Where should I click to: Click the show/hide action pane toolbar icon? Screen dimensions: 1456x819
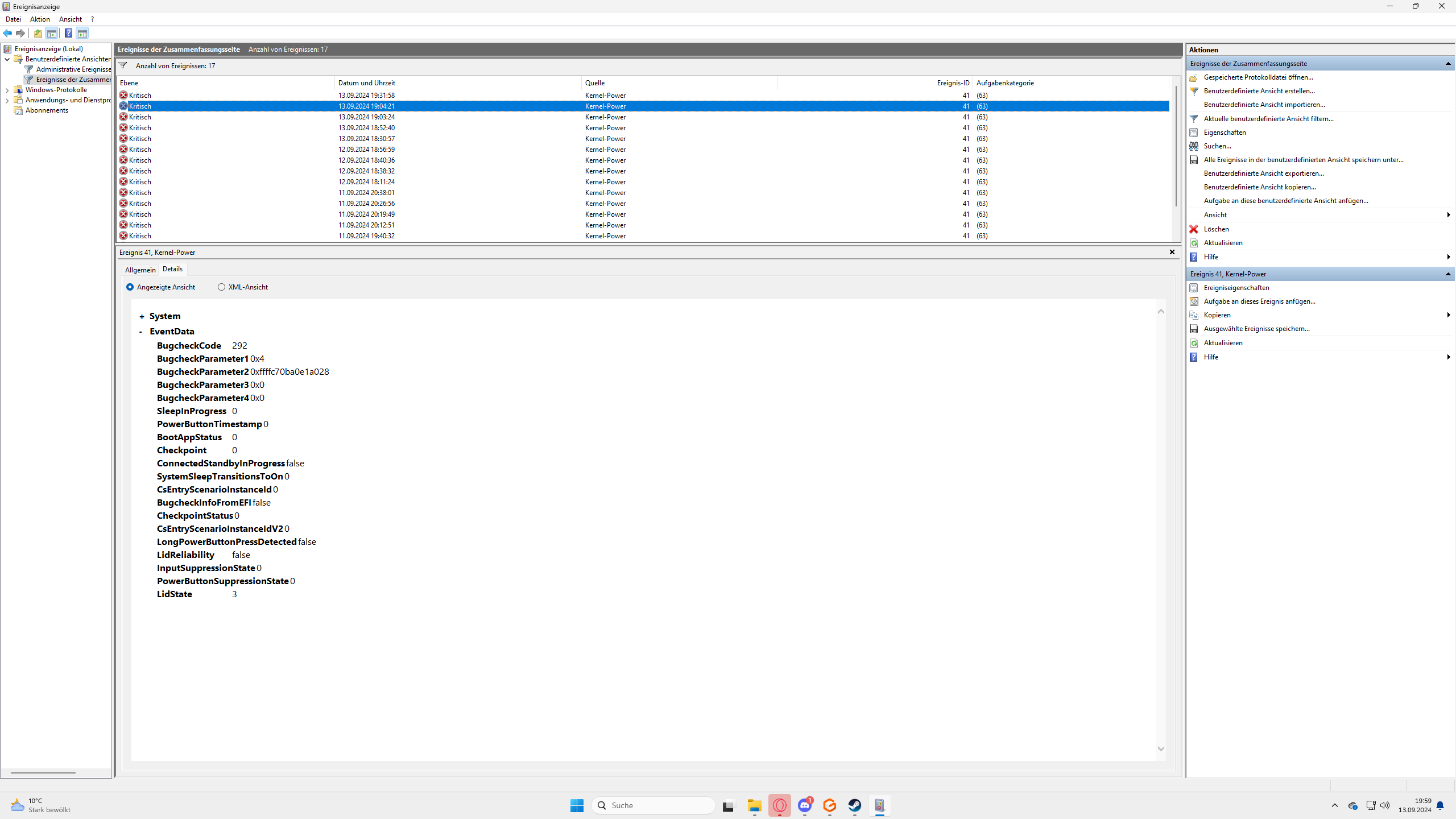click(x=82, y=33)
